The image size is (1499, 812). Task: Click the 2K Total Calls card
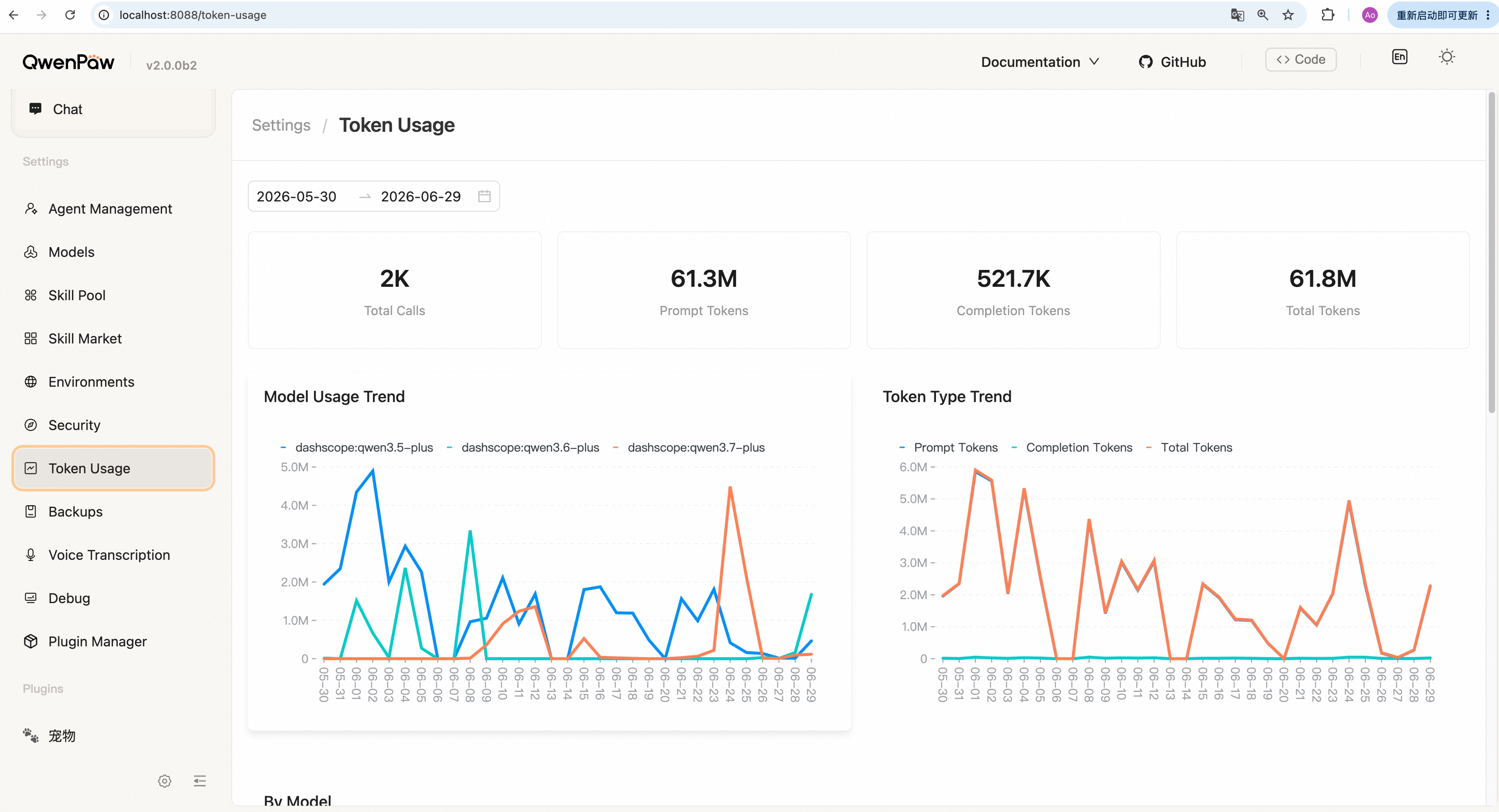[395, 290]
